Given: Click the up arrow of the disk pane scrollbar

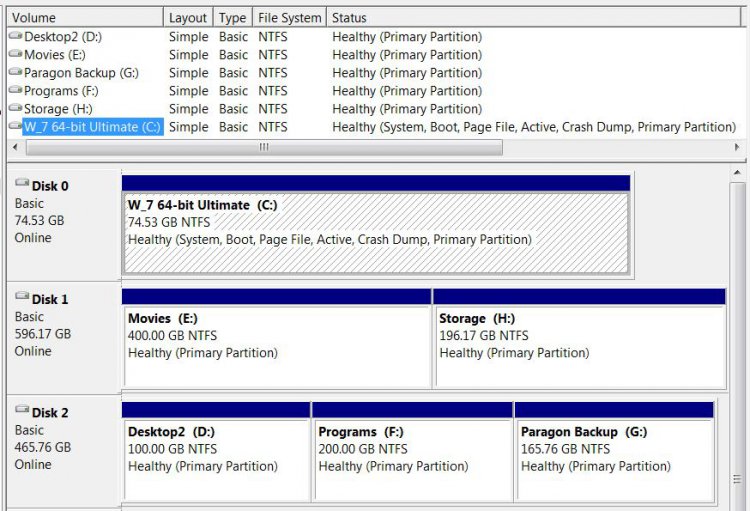Looking at the screenshot, I should [737, 173].
